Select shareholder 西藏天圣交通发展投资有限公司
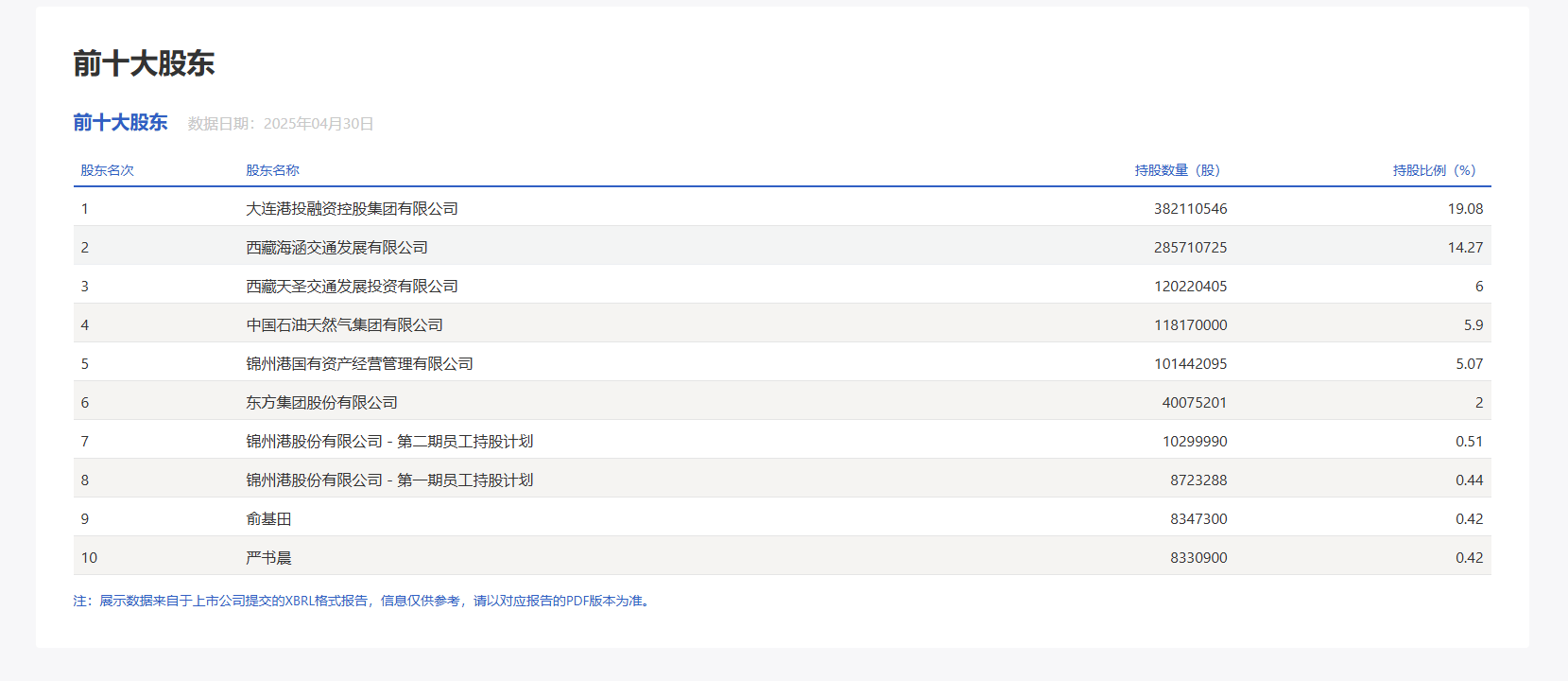Screen dimensions: 1568x681 352,286
